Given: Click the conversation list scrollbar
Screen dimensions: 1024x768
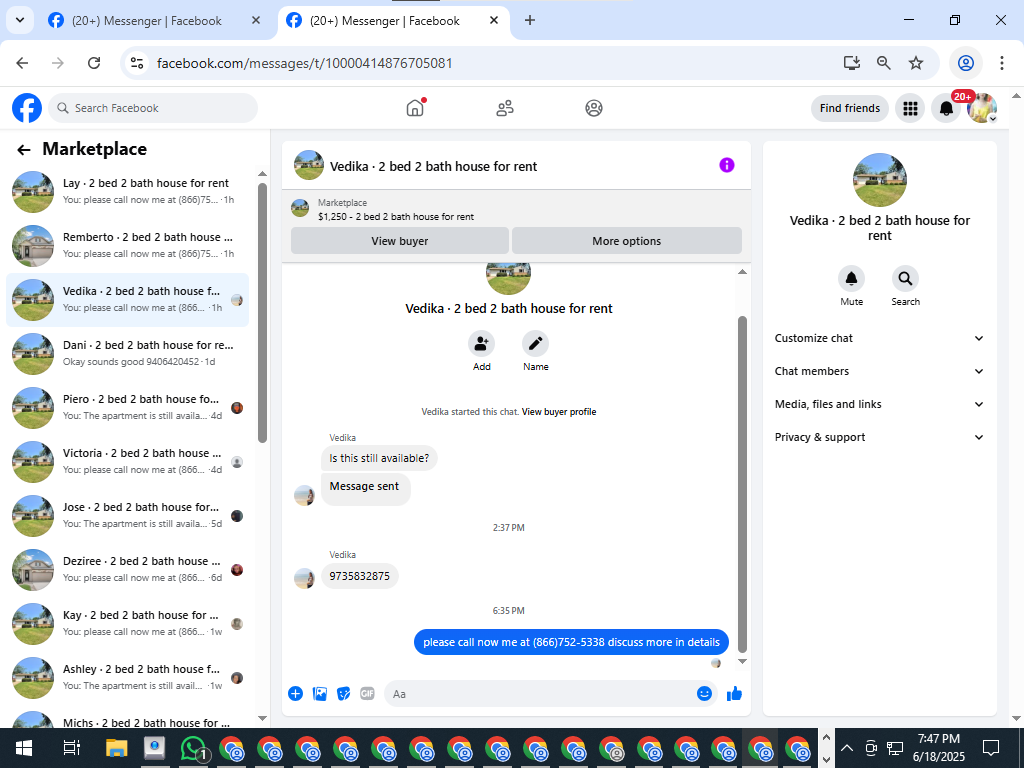Looking at the screenshot, I should [x=263, y=313].
